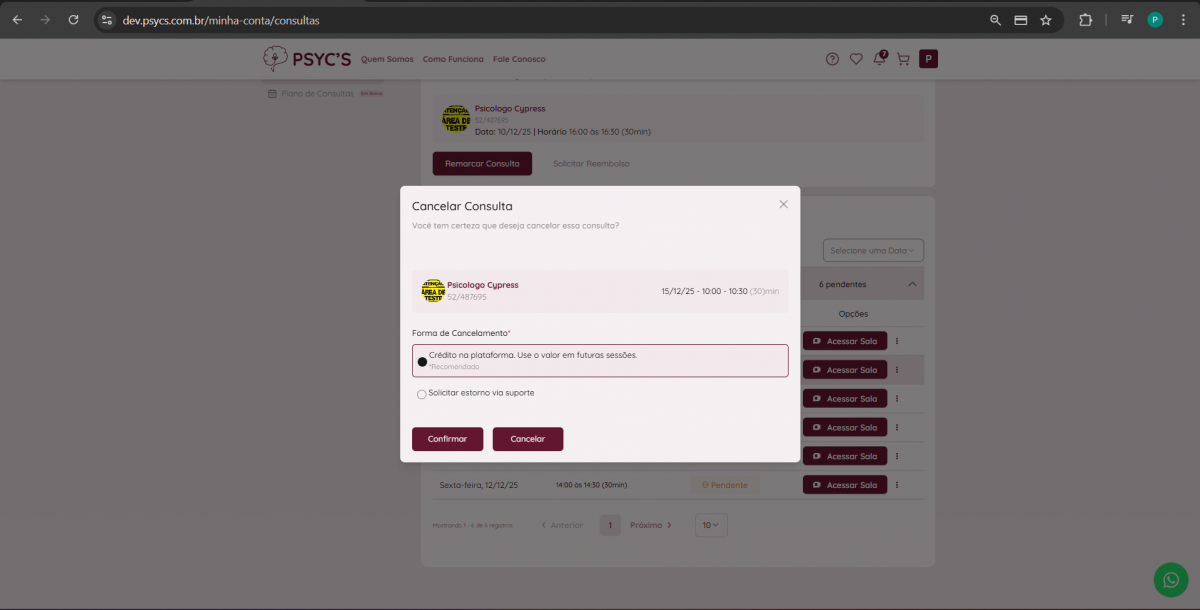The width and height of the screenshot is (1200, 610).
Task: Open the help question mark icon
Action: pyautogui.click(x=832, y=59)
